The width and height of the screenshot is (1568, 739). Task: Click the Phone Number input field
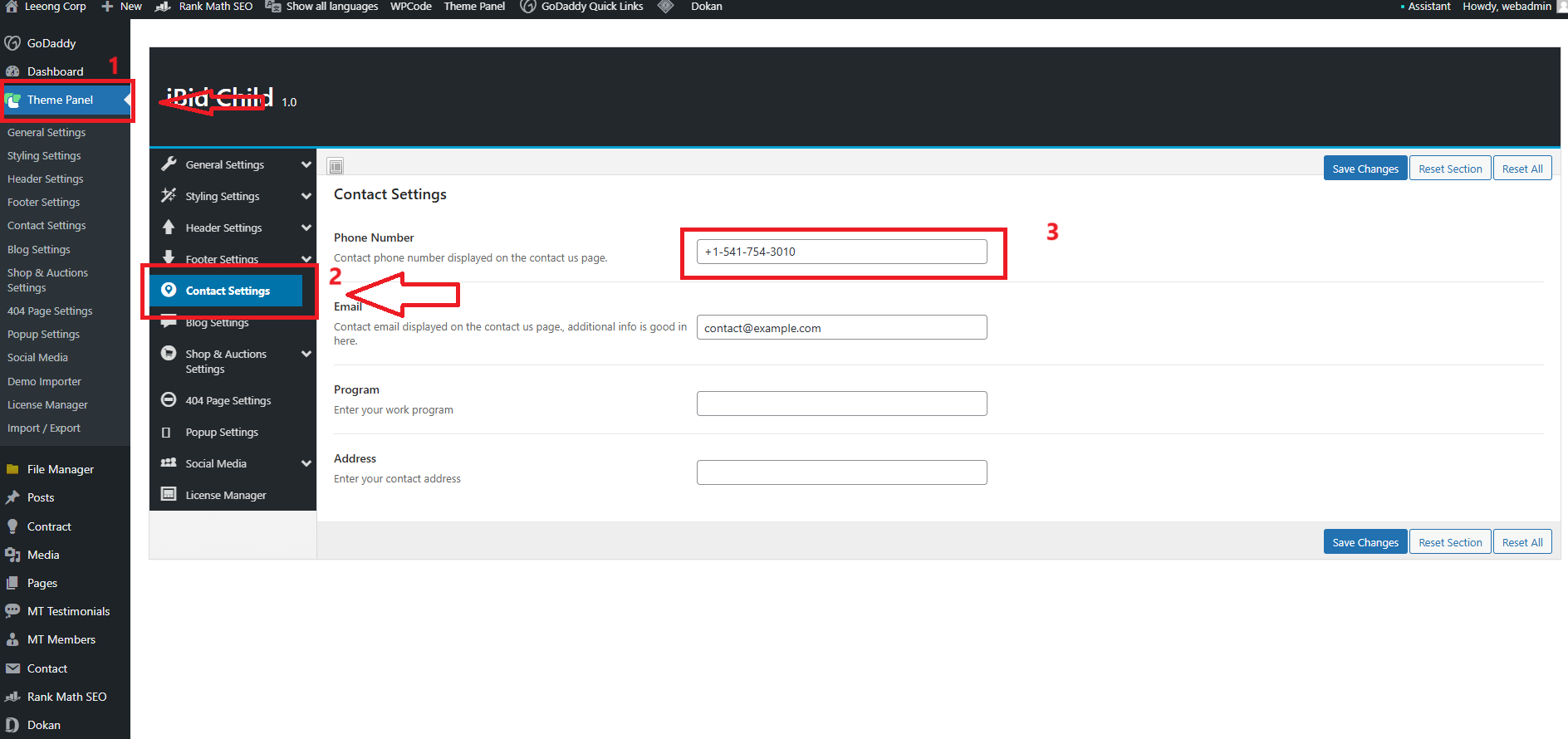[841, 252]
